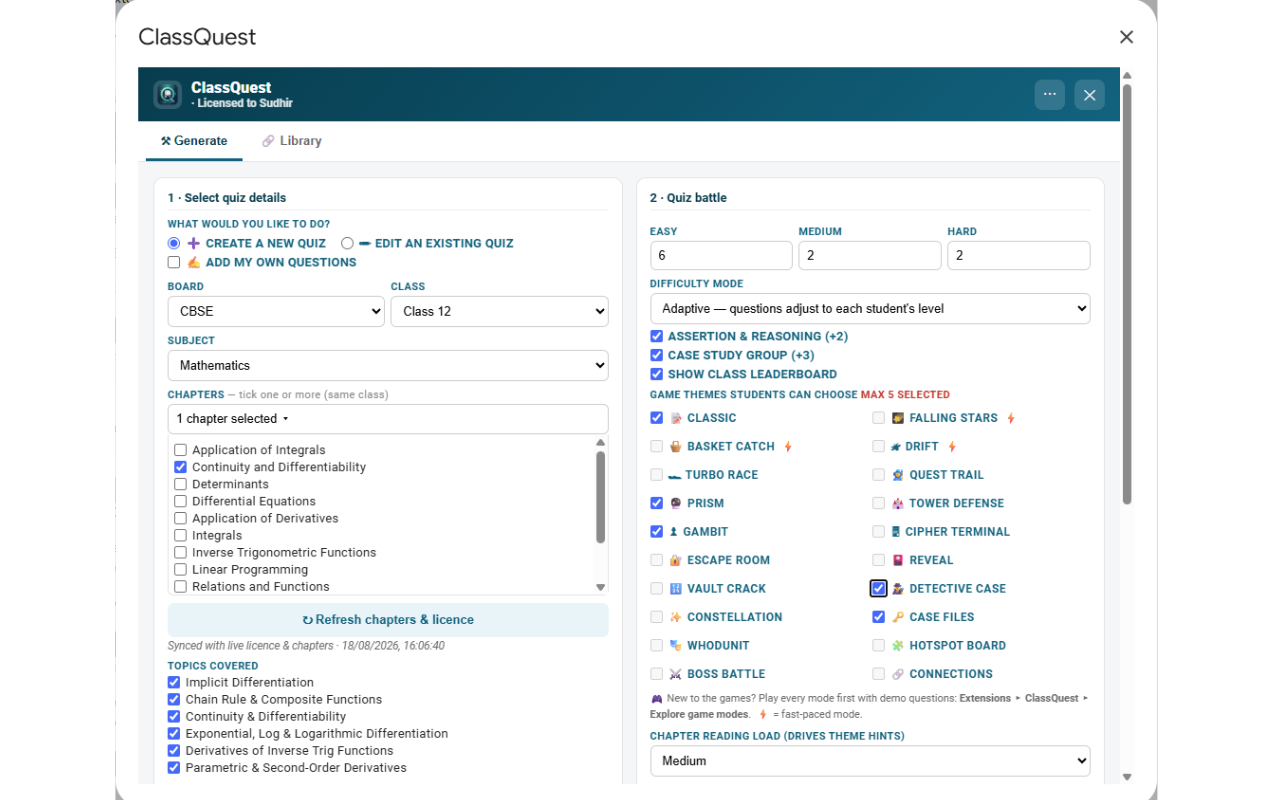Click the 'Synced with live licence' status text
This screenshot has height=800, width=1280.
pyautogui.click(x=307, y=646)
